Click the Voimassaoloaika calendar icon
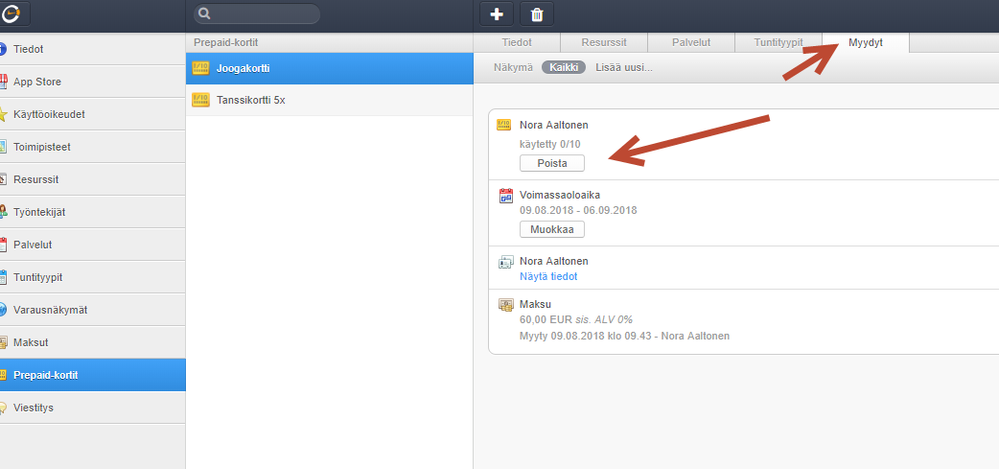The height and width of the screenshot is (469, 999). pyautogui.click(x=505, y=196)
